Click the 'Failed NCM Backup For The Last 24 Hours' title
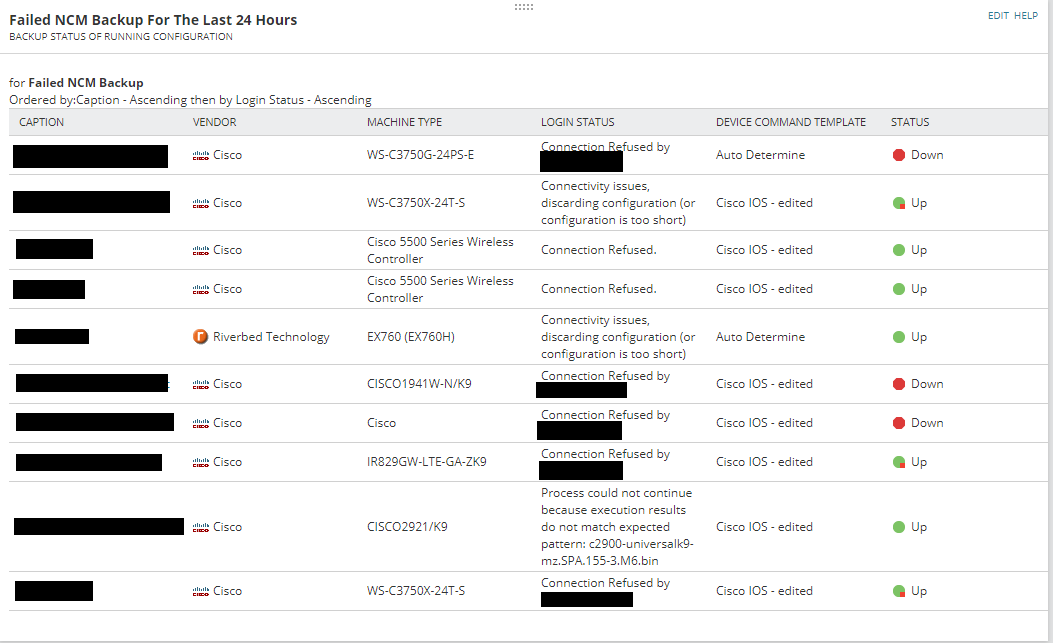This screenshot has width=1053, height=644. 153,20
